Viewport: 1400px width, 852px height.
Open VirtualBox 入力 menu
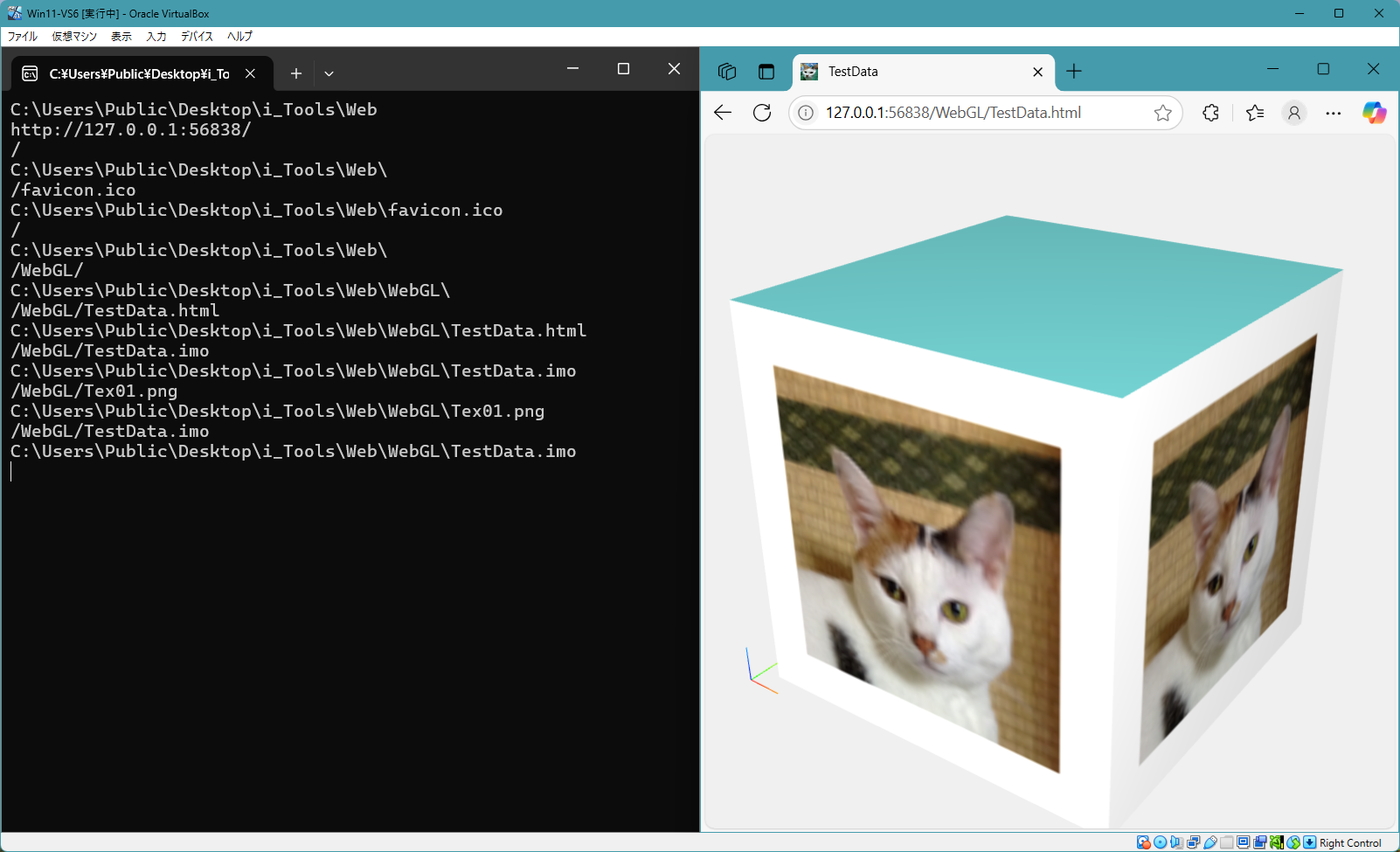coord(156,37)
